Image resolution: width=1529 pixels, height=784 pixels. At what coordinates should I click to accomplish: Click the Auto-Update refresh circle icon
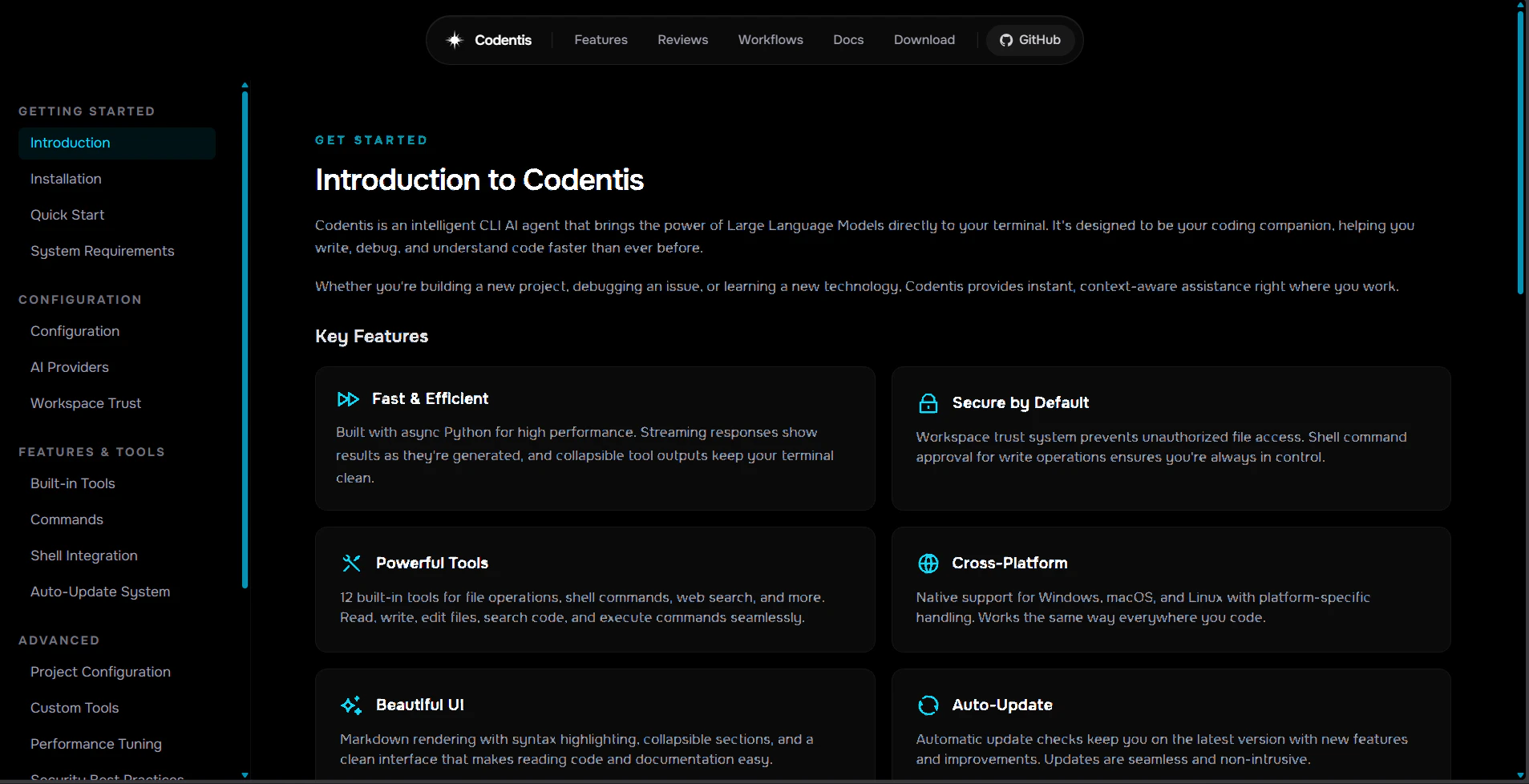click(928, 705)
